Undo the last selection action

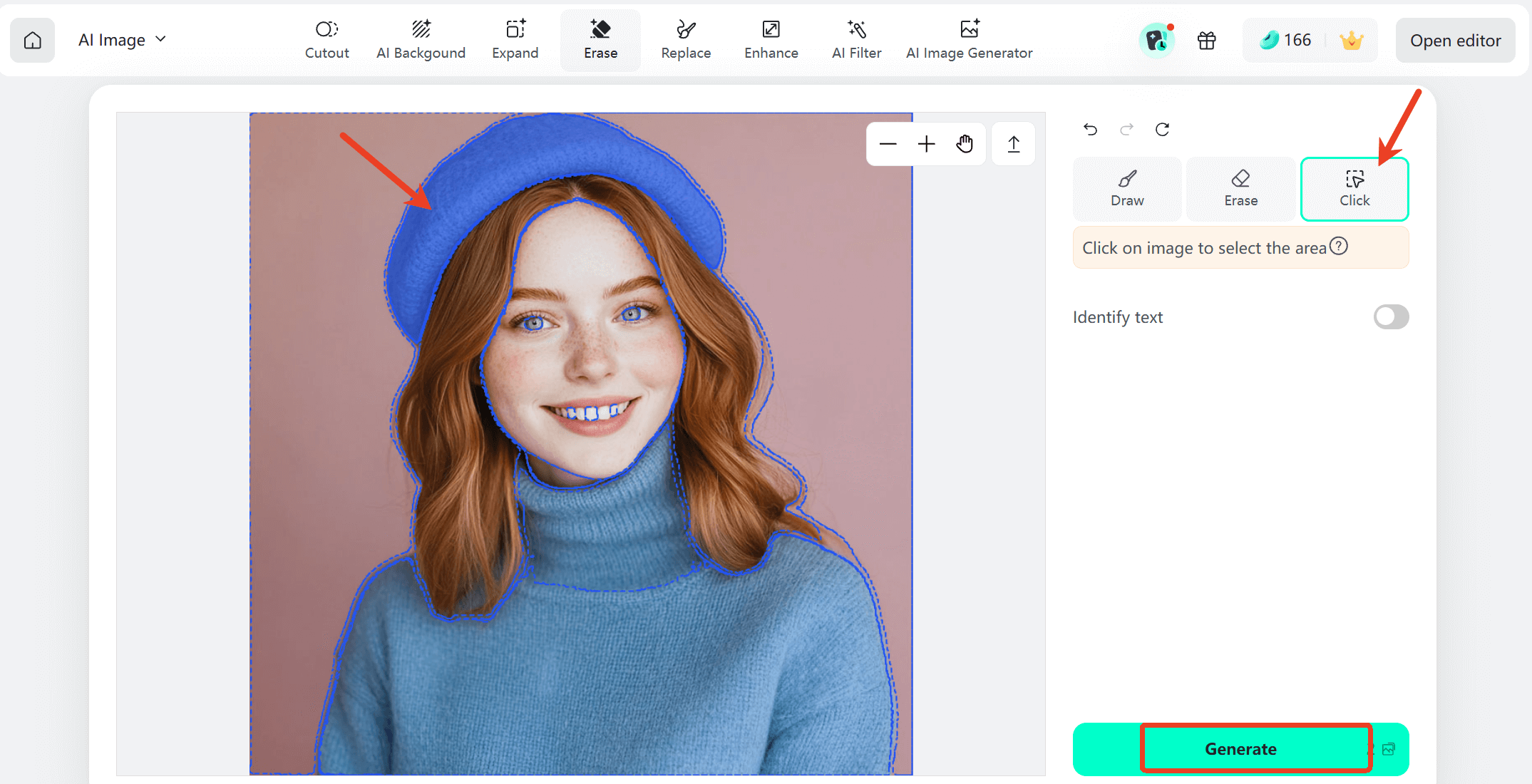1089,129
